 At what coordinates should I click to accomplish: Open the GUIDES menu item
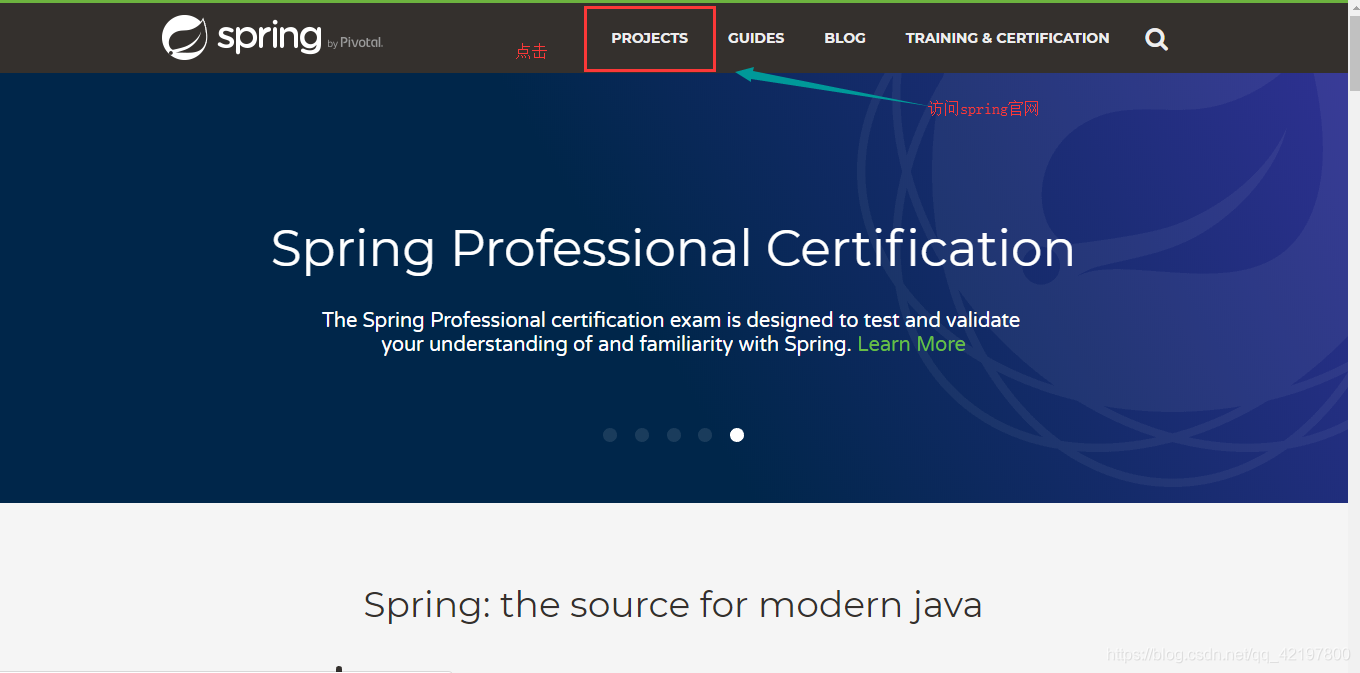coord(756,38)
